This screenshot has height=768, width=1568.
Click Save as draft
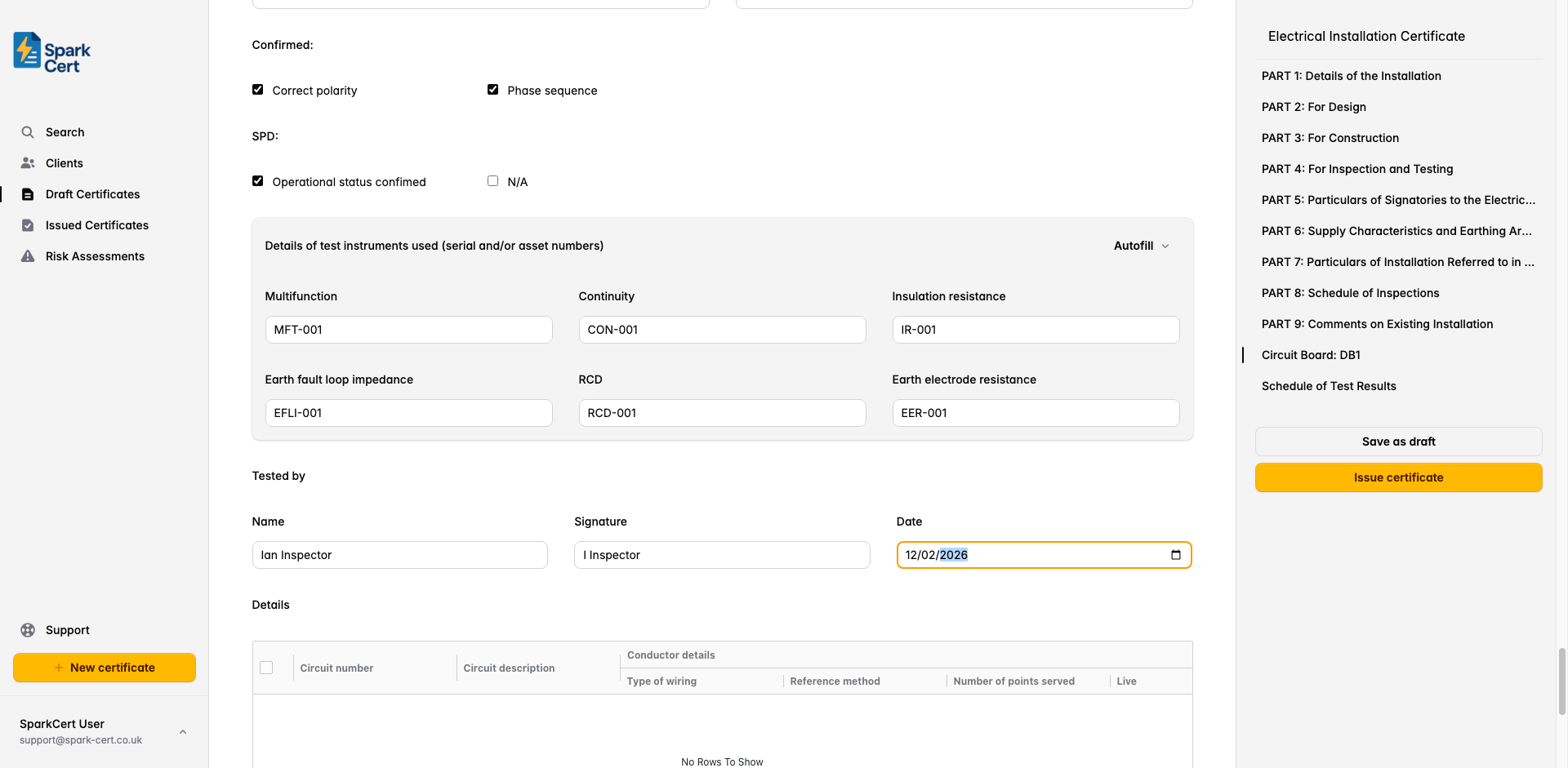1397,442
